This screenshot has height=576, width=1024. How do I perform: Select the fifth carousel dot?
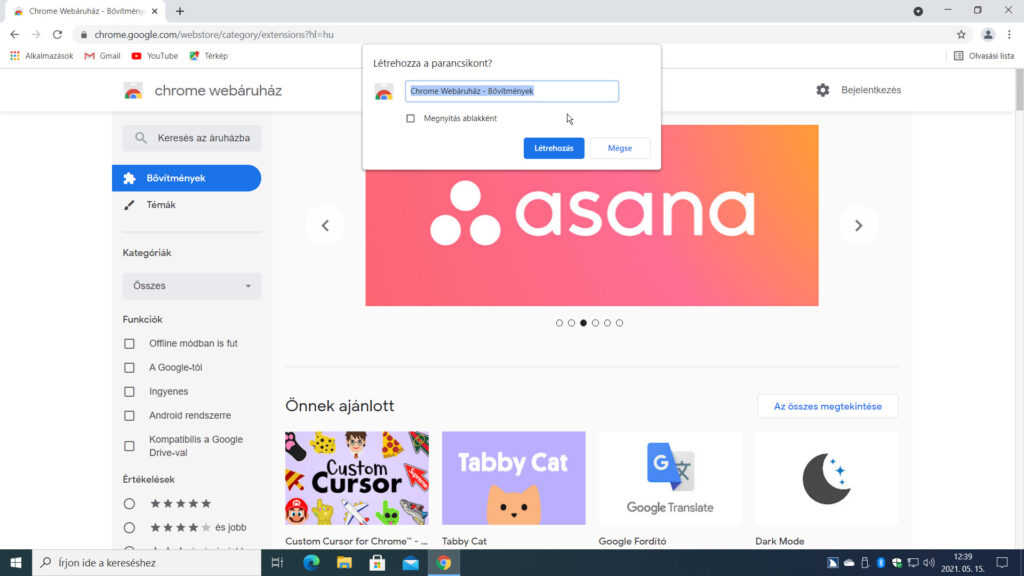coord(607,323)
